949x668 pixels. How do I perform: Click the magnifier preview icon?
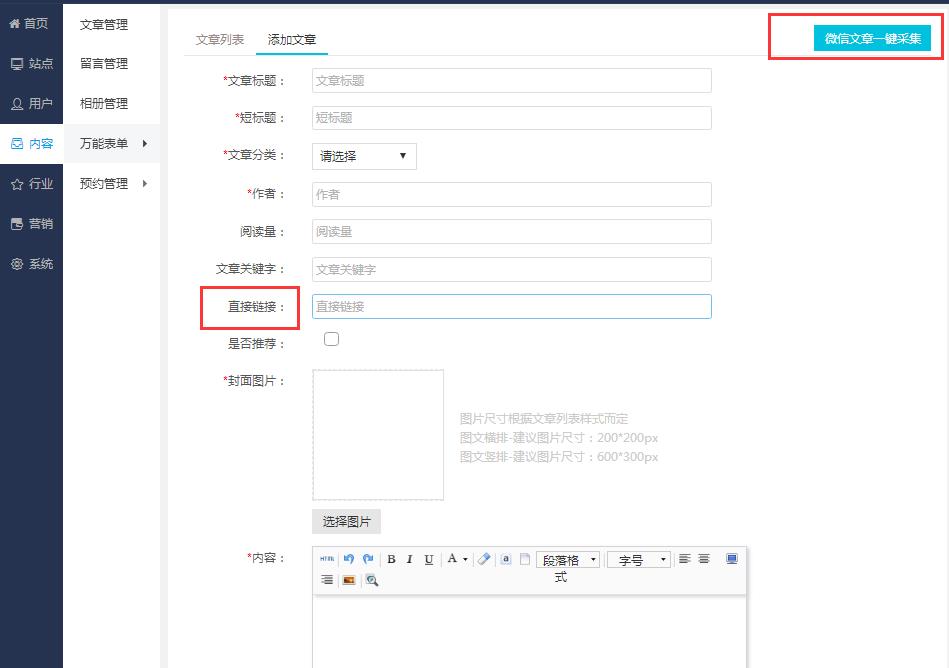click(x=372, y=580)
